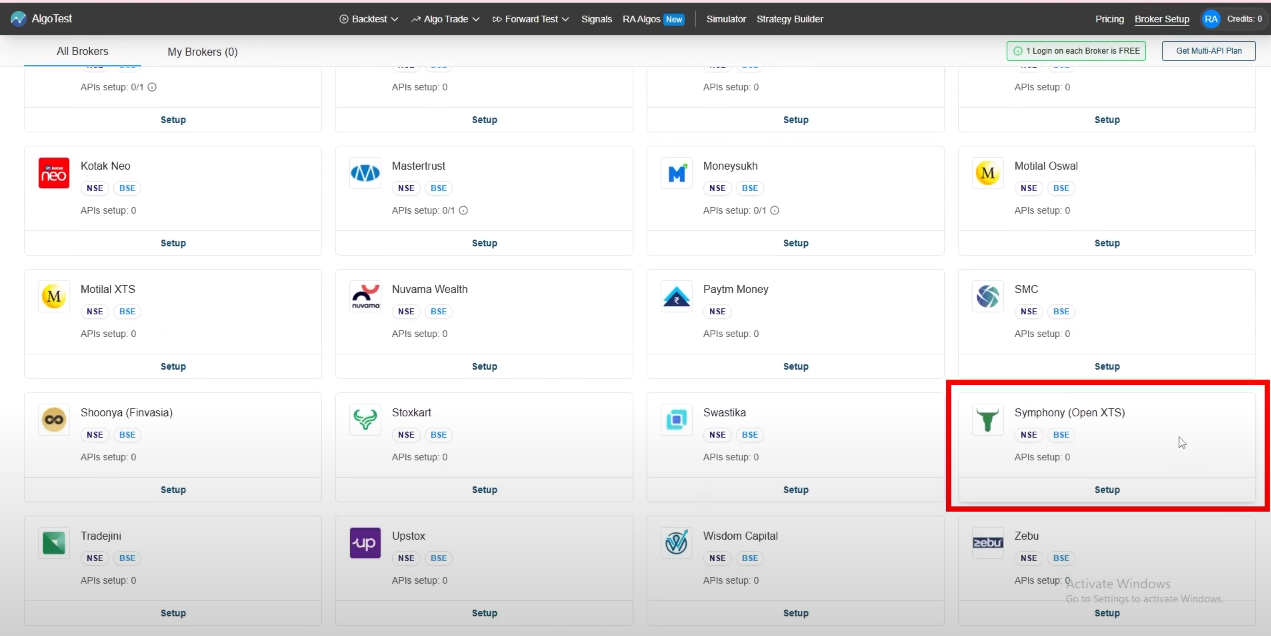1271x636 pixels.
Task: Click Setup for Paytm Money
Action: click(796, 366)
